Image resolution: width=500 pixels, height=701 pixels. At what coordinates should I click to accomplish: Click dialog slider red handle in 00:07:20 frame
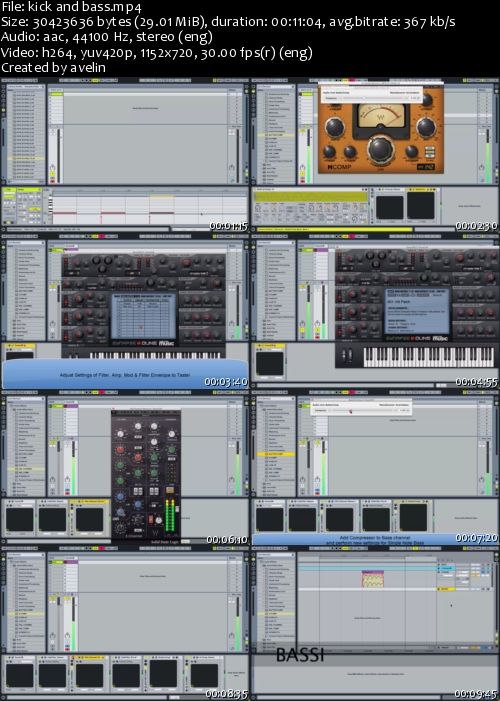coord(351,411)
